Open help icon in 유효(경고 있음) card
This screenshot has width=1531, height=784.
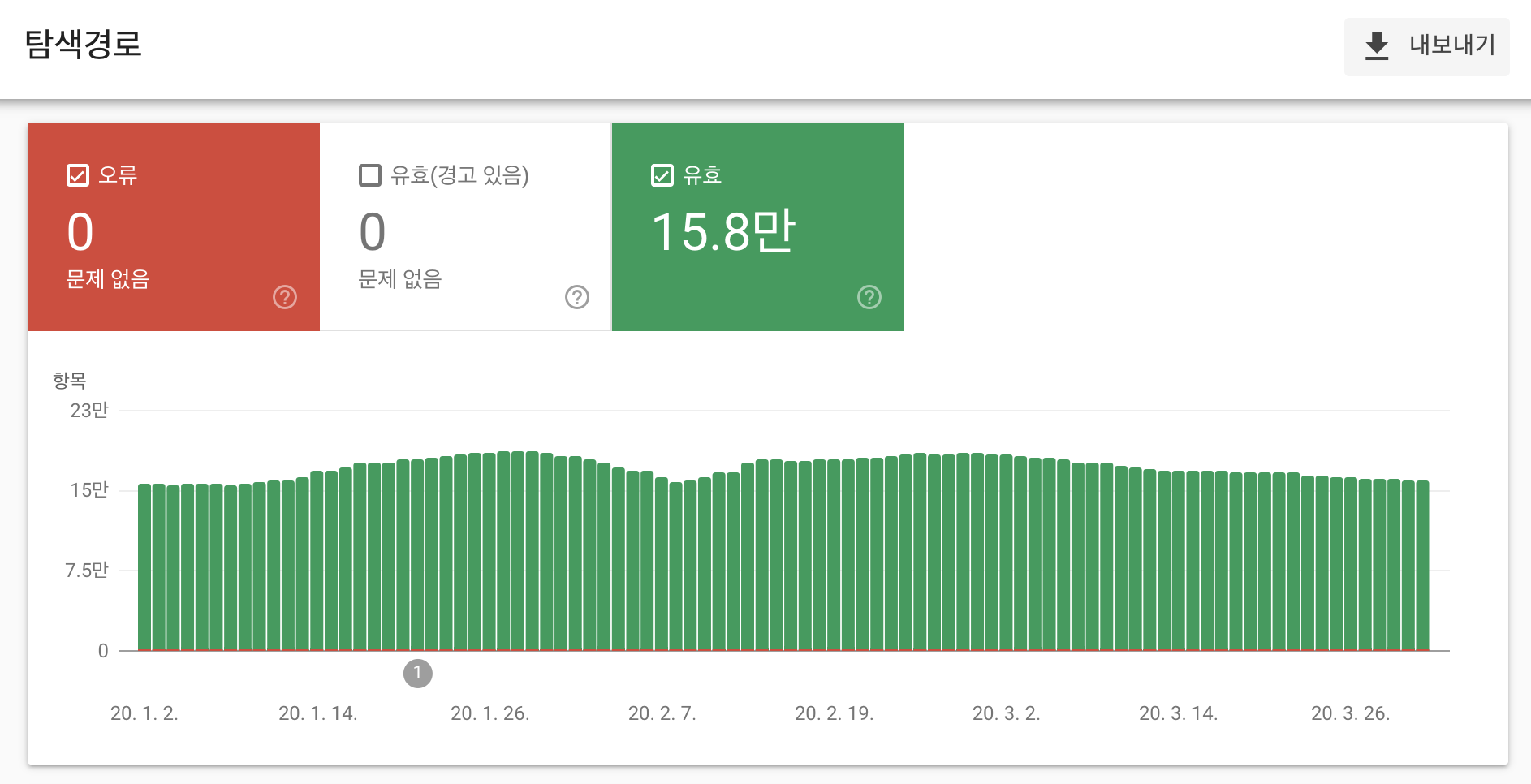[577, 297]
